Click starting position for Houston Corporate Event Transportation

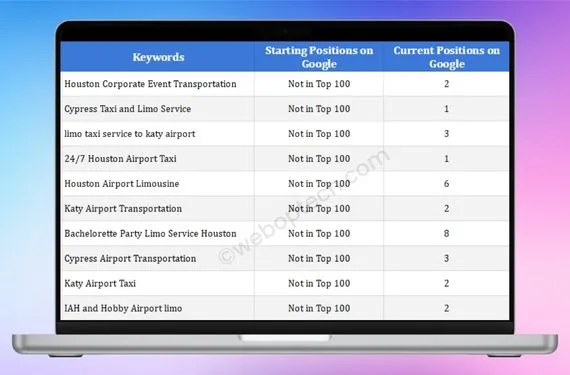coord(319,84)
